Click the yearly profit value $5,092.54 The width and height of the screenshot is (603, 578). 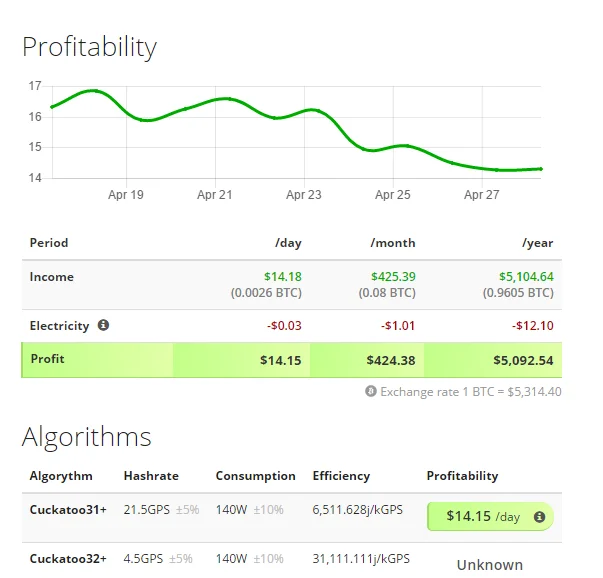coord(521,359)
